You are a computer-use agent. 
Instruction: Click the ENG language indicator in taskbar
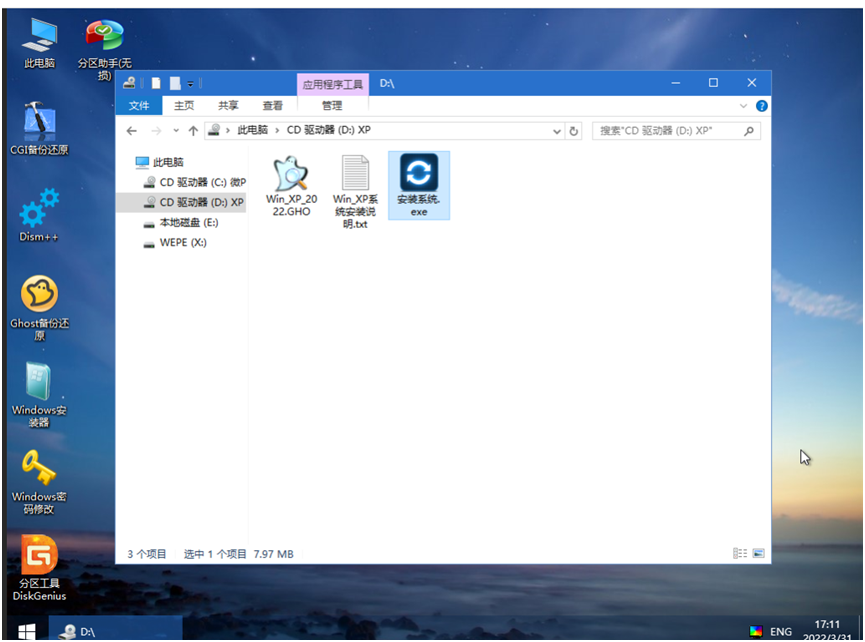point(779,631)
